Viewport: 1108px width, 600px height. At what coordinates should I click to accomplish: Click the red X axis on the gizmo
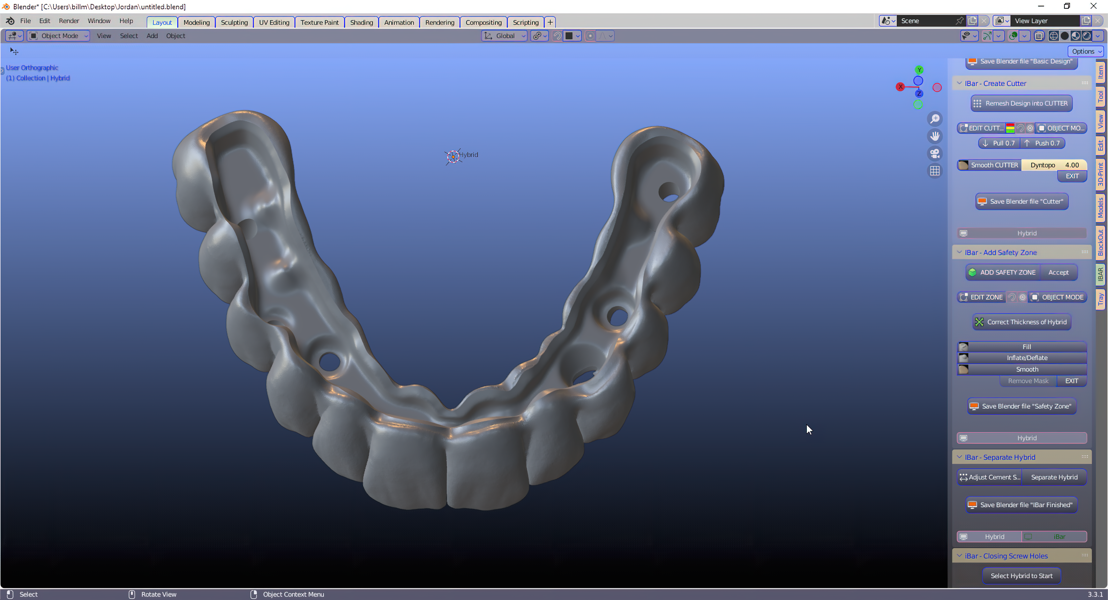(x=900, y=87)
